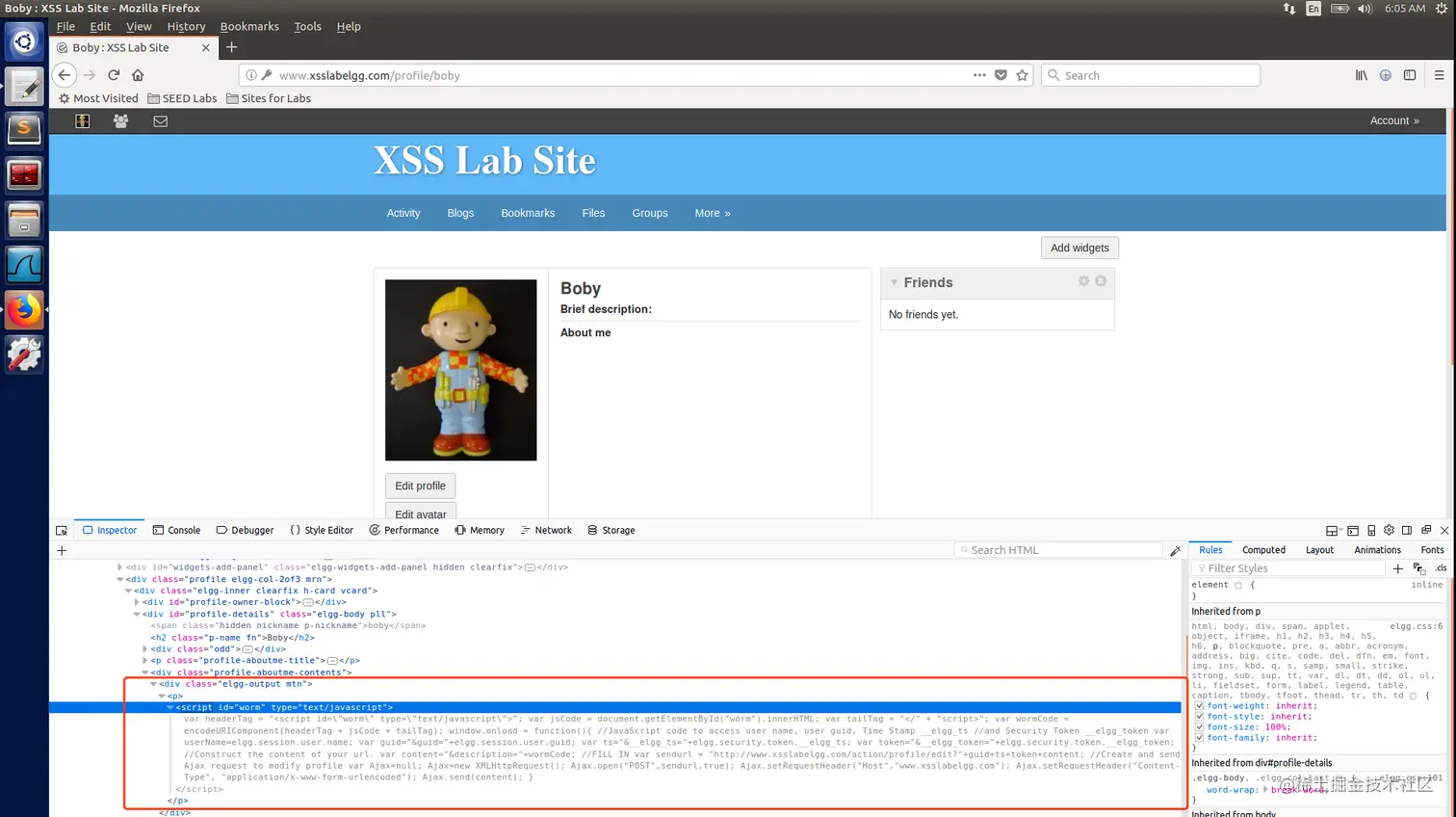This screenshot has height=817, width=1456.
Task: Click Boby's profile avatar image
Action: point(460,370)
